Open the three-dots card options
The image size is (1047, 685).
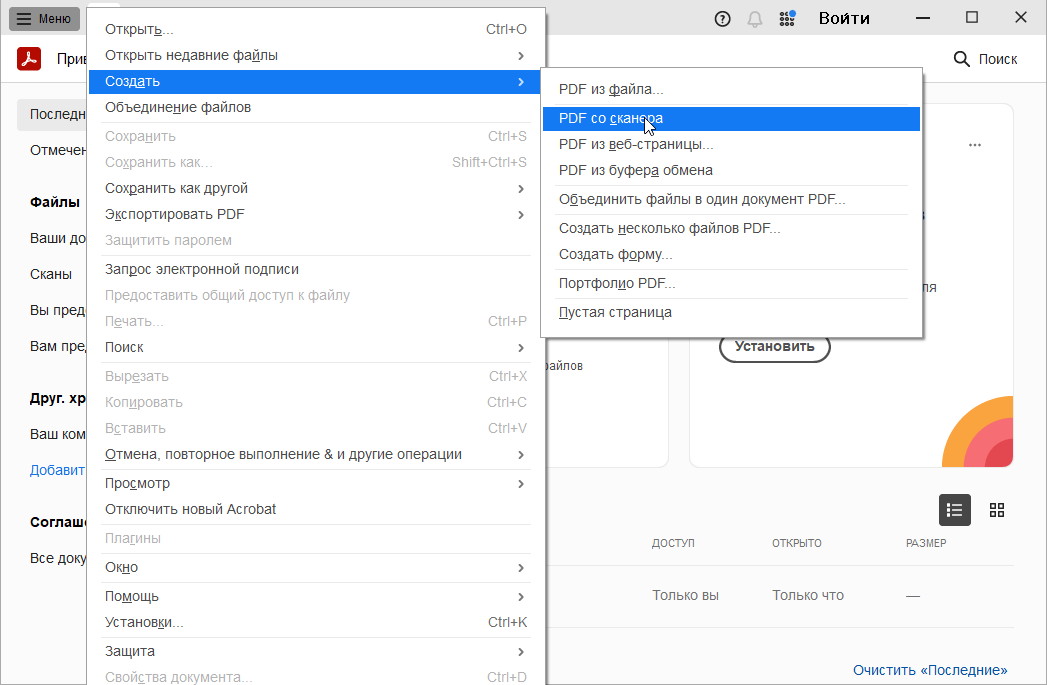(x=974, y=145)
